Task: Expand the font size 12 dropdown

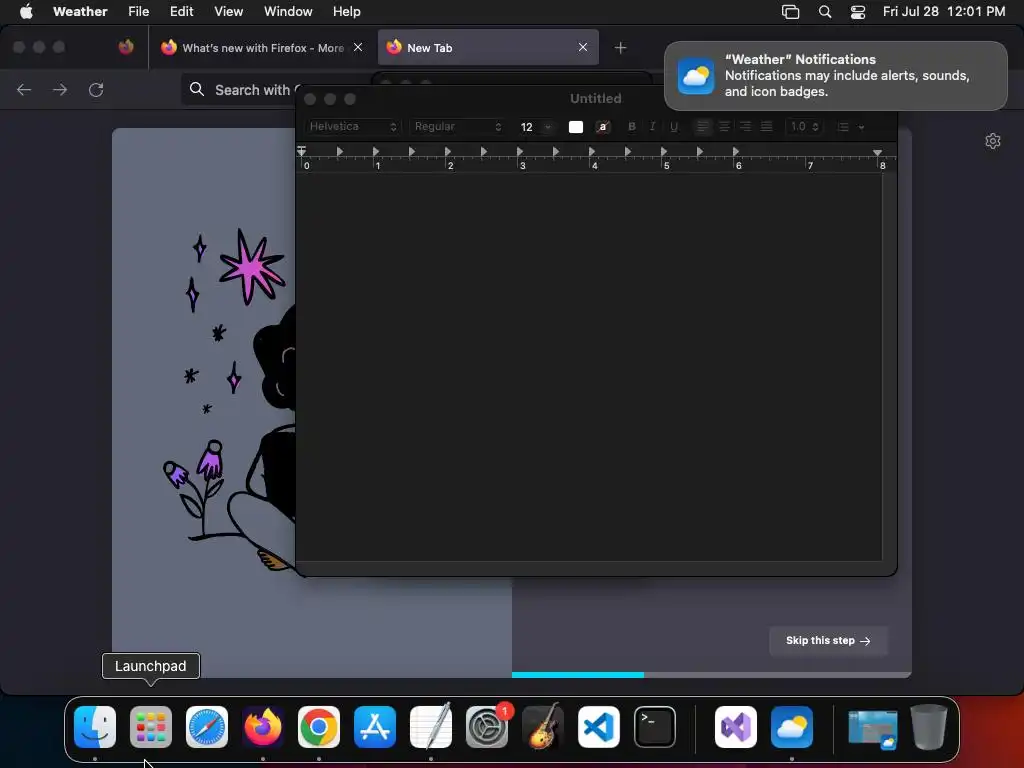Action: pyautogui.click(x=549, y=127)
